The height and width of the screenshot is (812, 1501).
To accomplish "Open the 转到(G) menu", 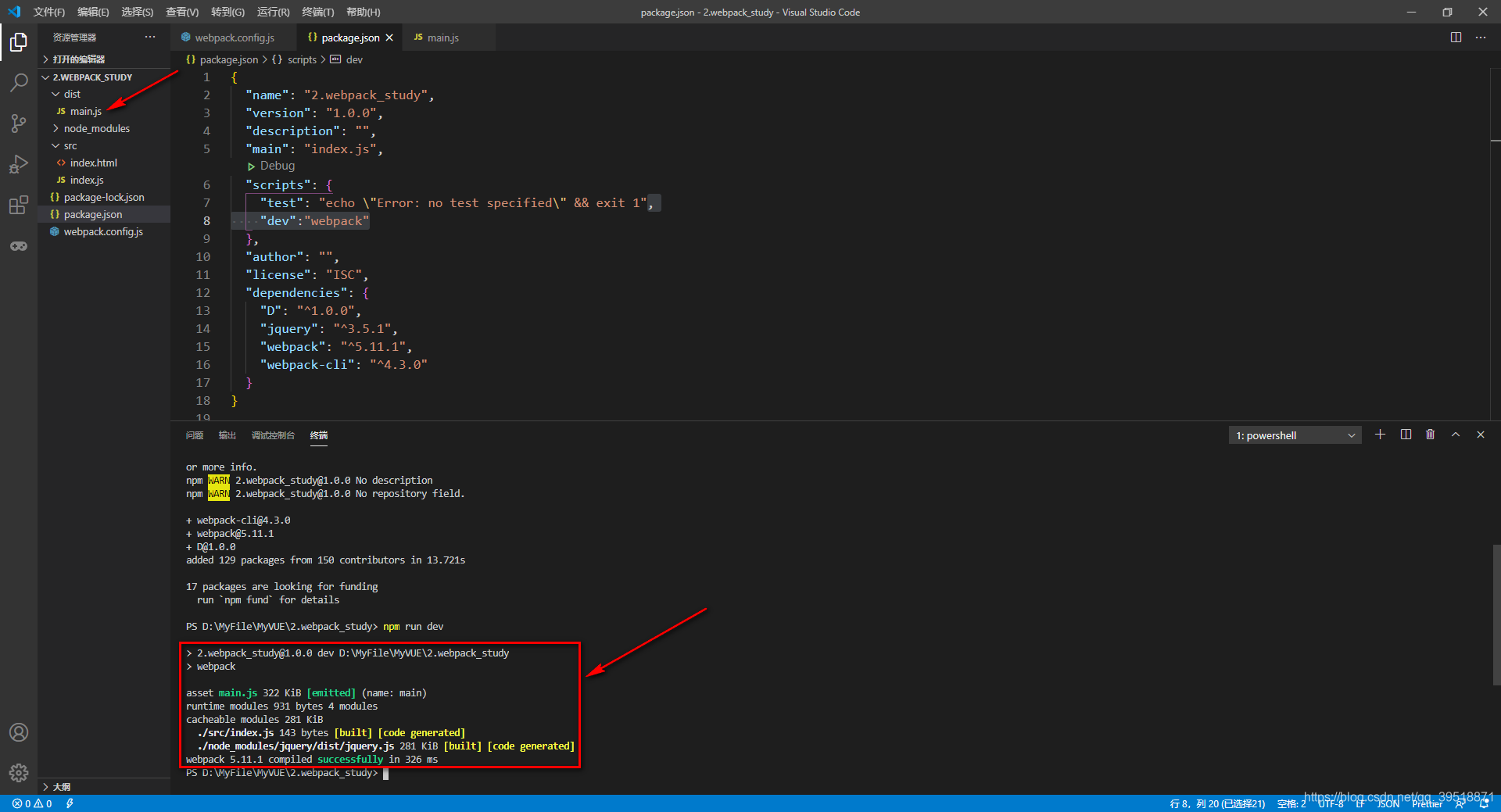I will click(x=227, y=12).
